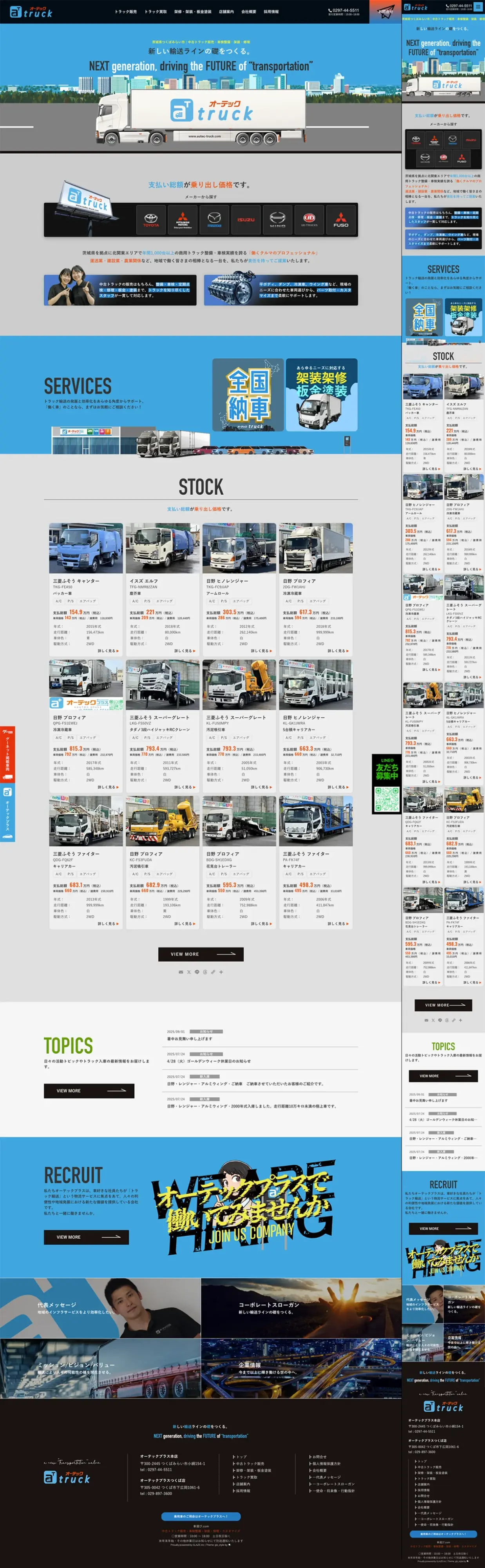Click the Isuzu brand logo
This screenshot has height=1568, width=485.
(x=246, y=220)
